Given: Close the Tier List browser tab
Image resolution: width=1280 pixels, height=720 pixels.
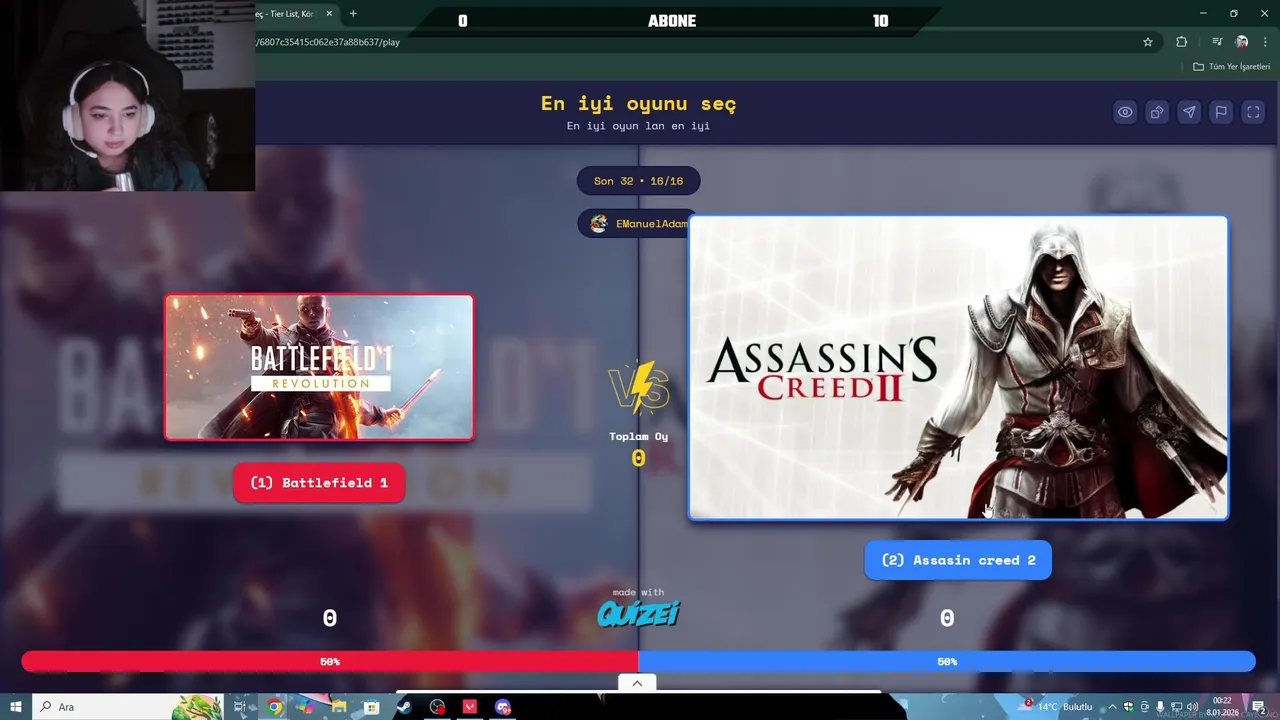Looking at the screenshot, I should coord(329,14).
